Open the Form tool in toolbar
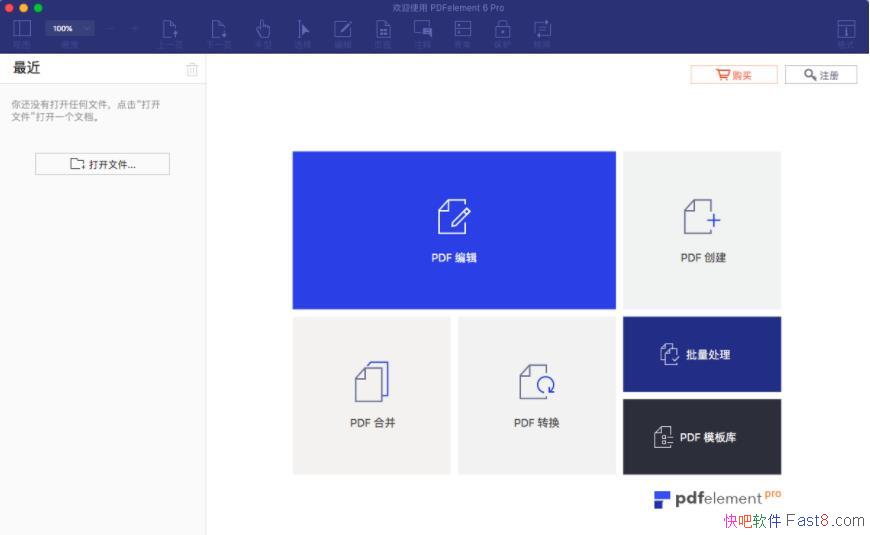The image size is (870, 535). coord(463,29)
